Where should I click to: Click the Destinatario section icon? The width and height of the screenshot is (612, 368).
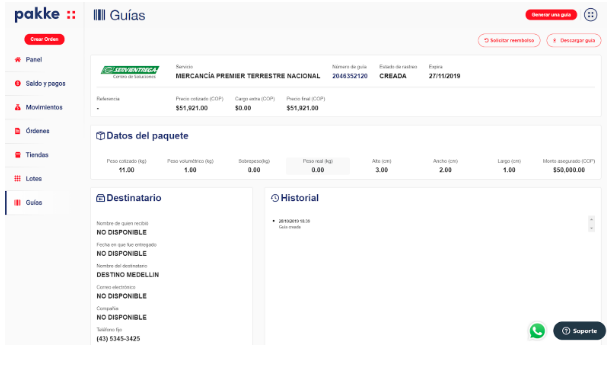coord(100,198)
